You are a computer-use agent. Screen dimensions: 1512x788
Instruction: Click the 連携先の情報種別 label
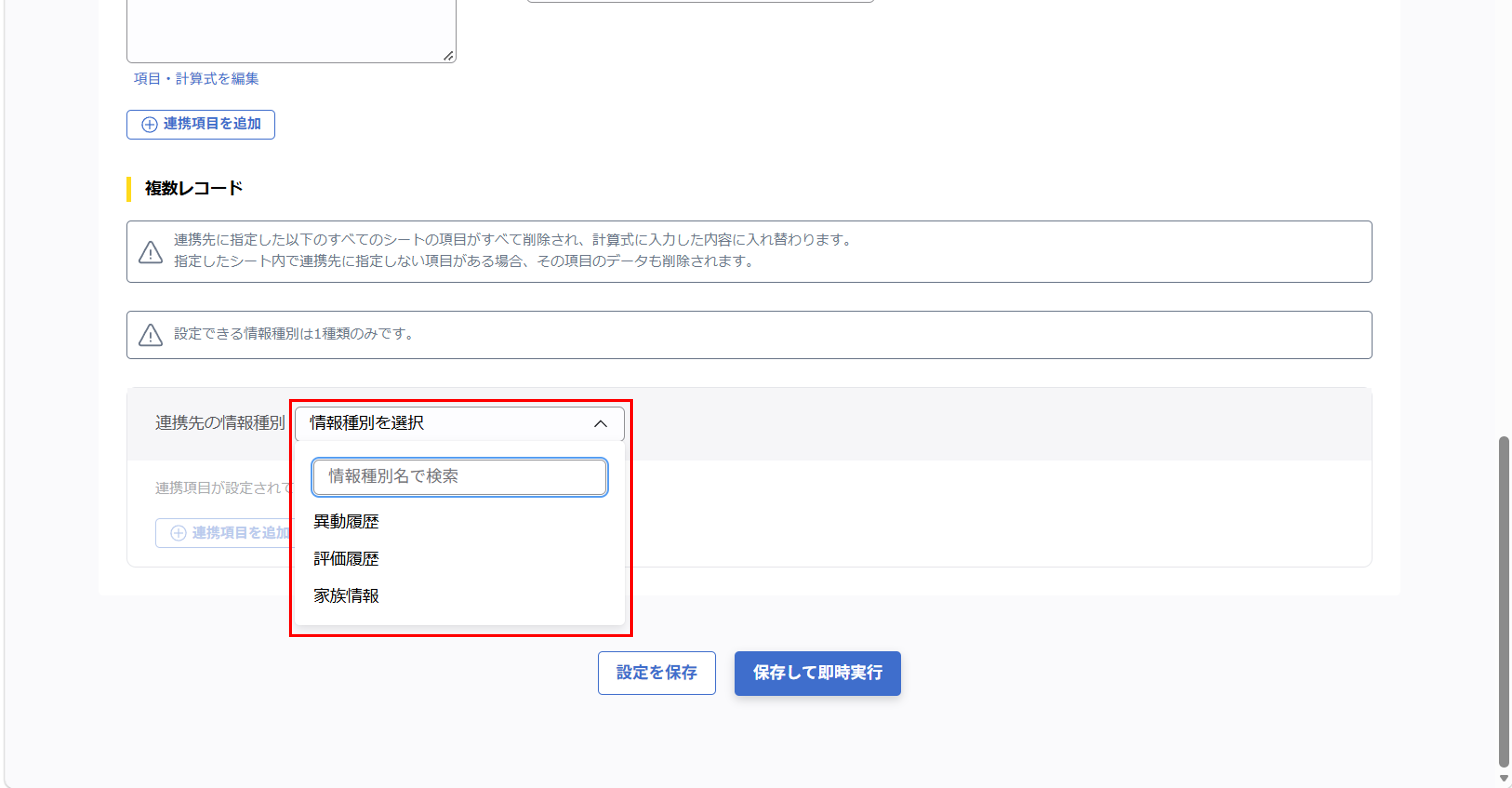pos(220,423)
